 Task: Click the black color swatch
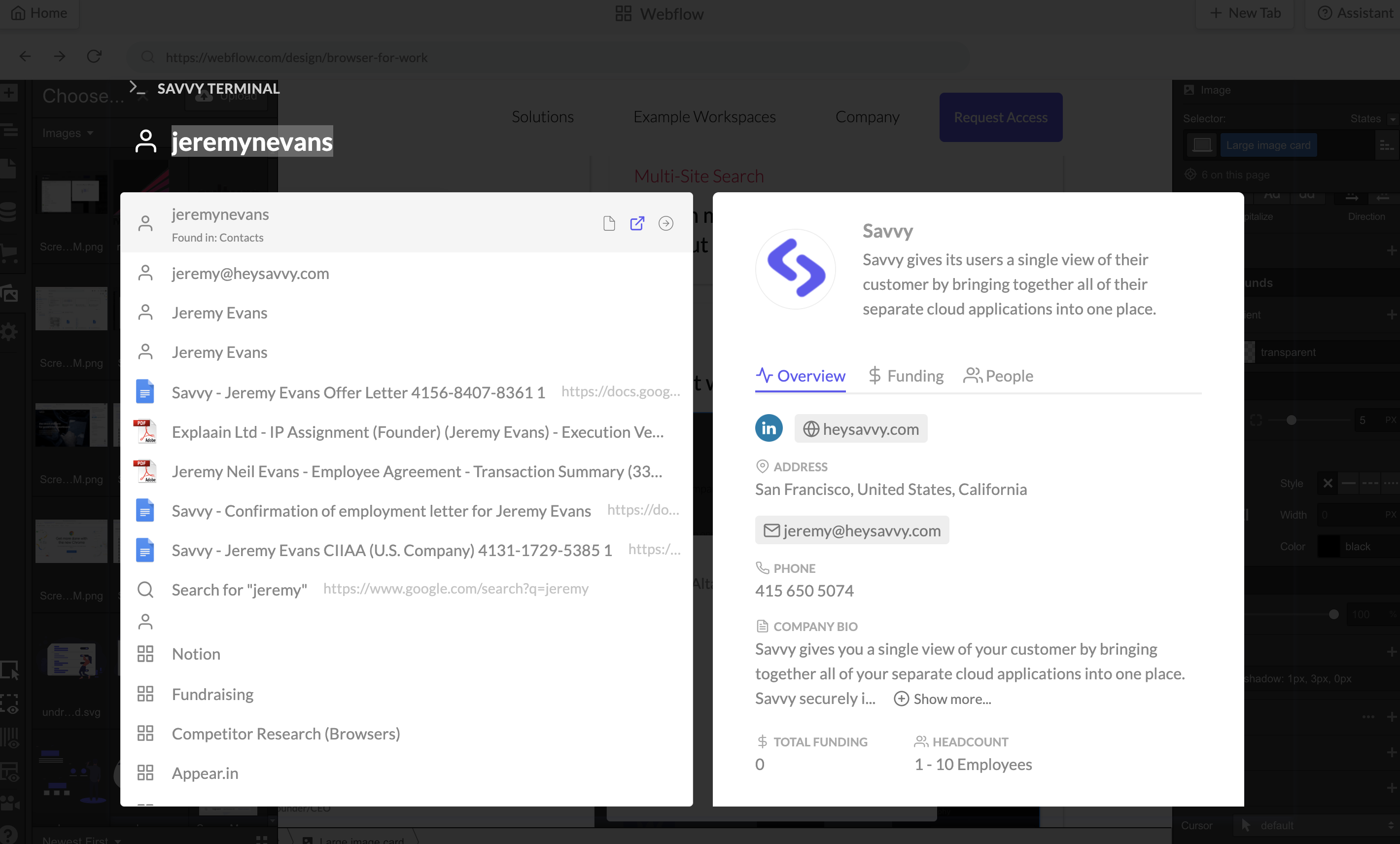(1329, 546)
